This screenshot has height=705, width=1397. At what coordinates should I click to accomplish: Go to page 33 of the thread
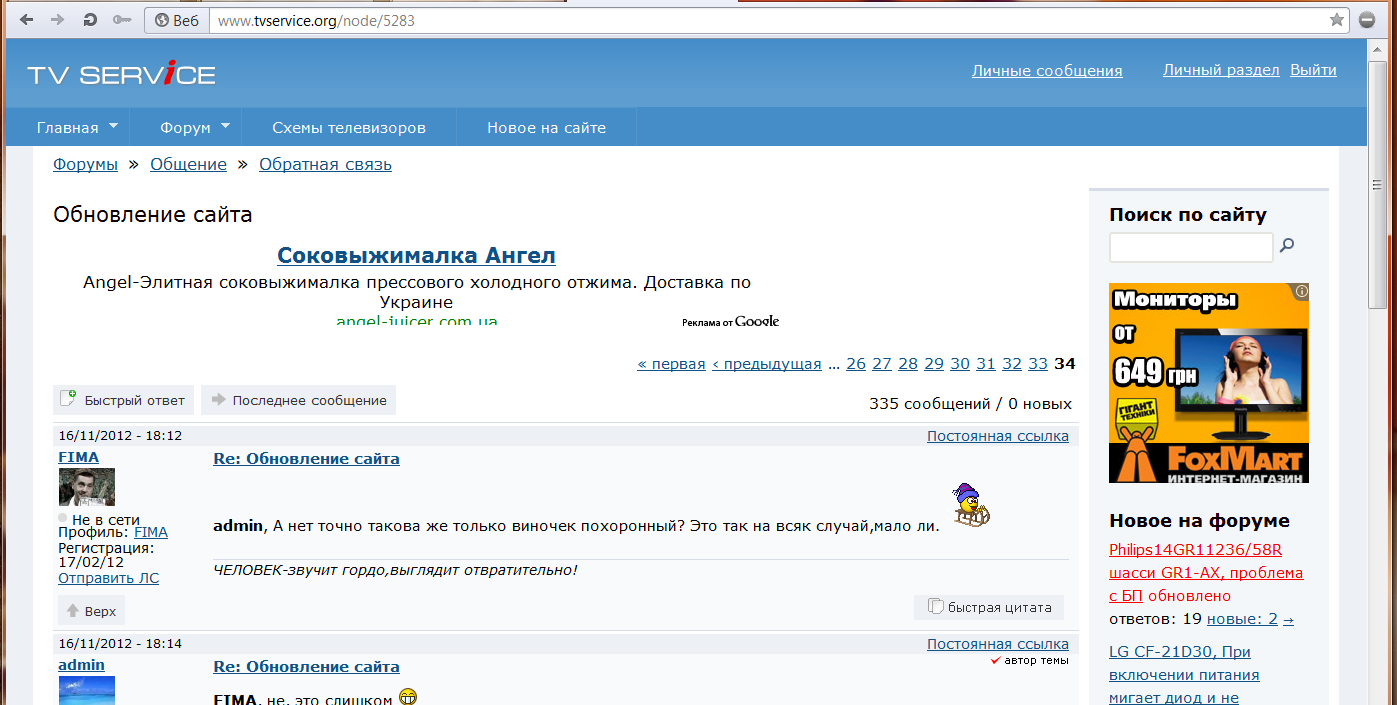(1038, 364)
